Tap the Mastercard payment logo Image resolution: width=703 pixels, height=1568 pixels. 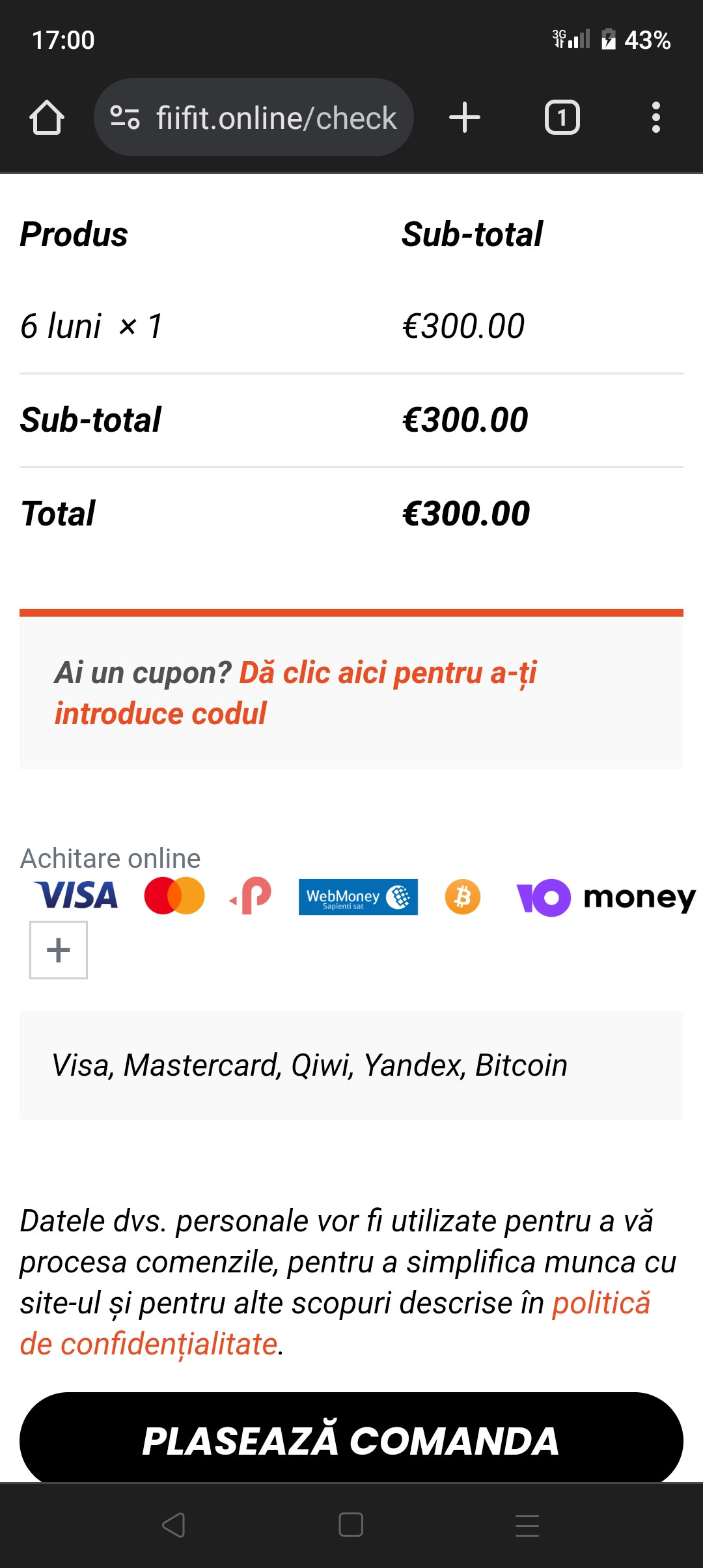pos(174,896)
